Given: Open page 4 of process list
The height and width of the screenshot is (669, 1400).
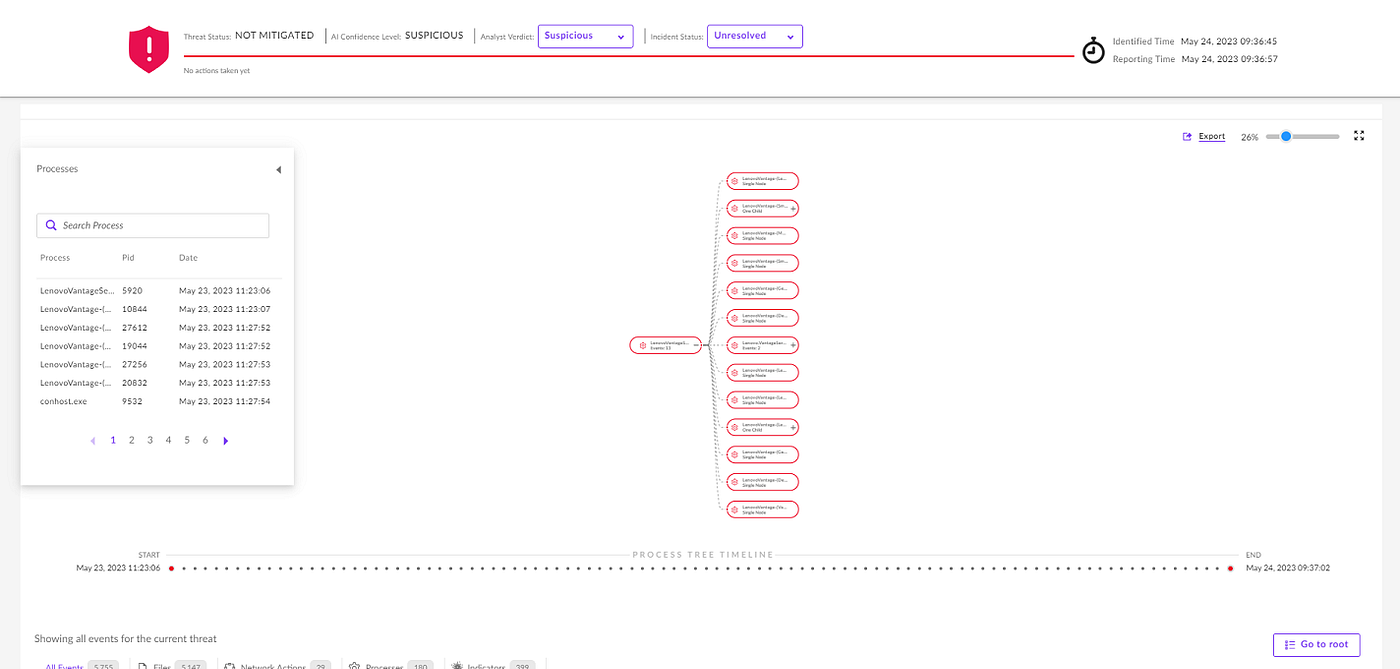Looking at the screenshot, I should [x=168, y=440].
